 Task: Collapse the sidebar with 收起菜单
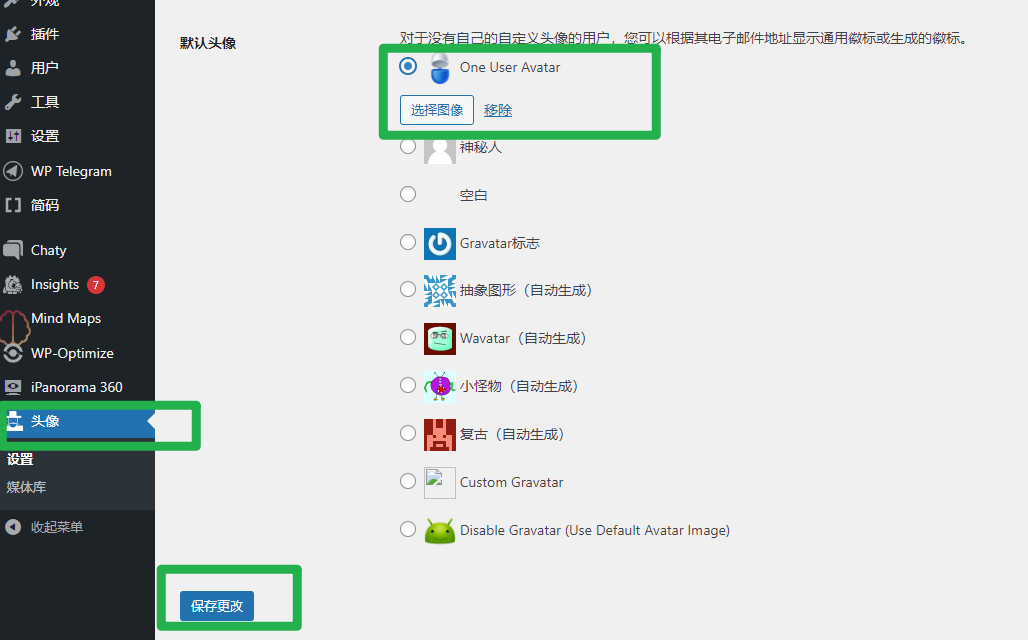(x=45, y=527)
